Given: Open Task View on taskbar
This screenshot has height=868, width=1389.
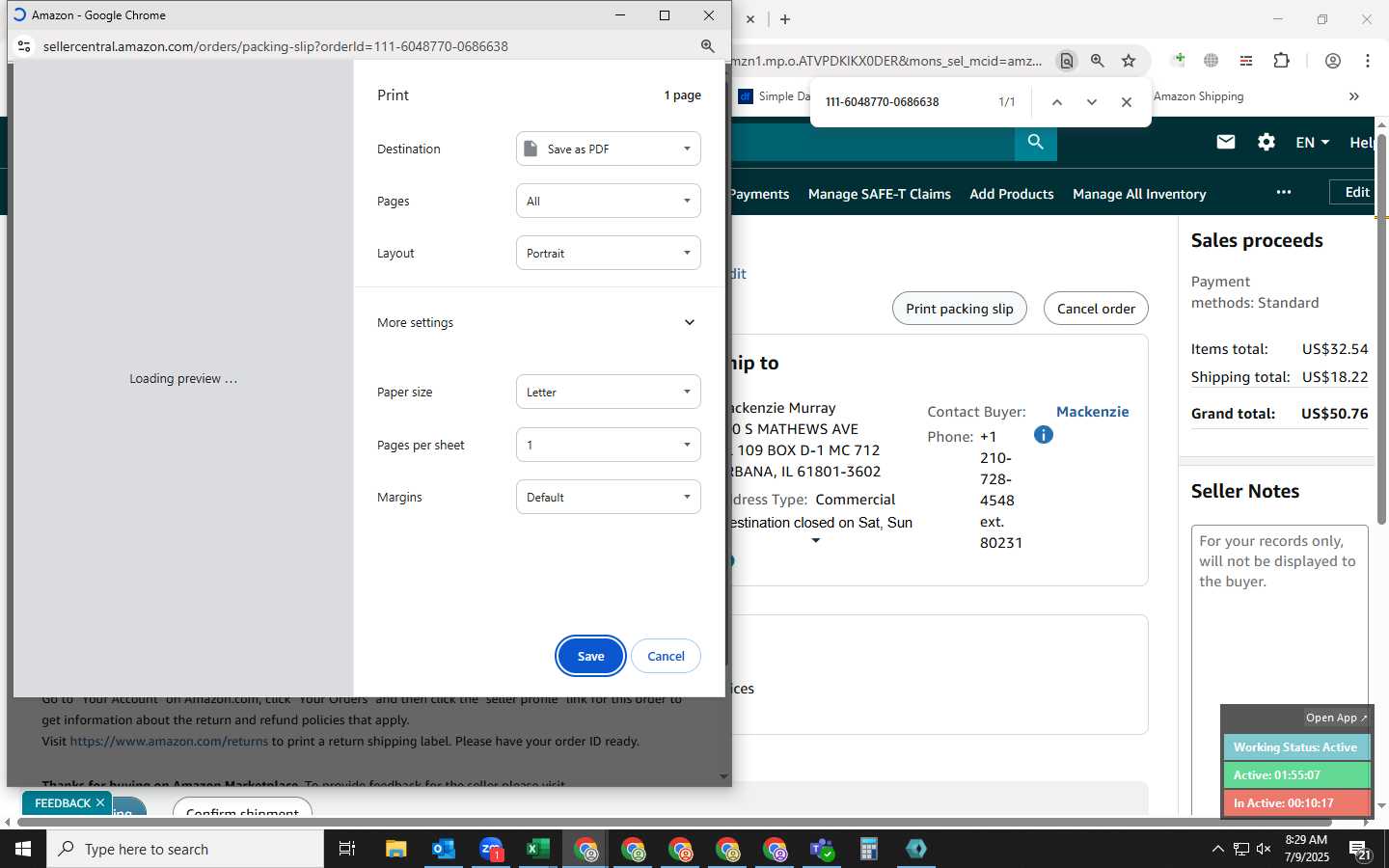Looking at the screenshot, I should pos(347,849).
